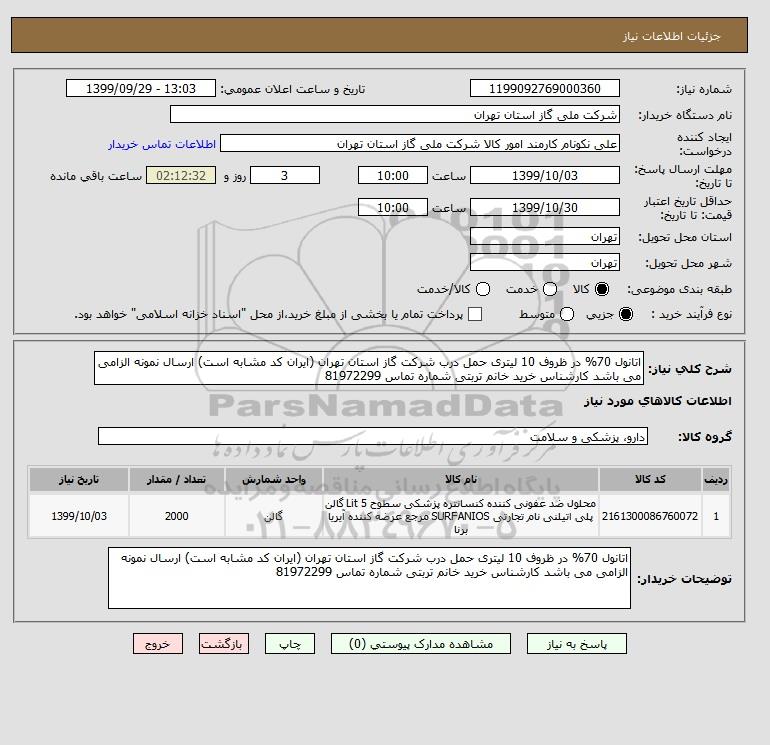This screenshot has height=745, width=770.
Task: Click the need date cell 1399/10/03
Action: point(79,516)
